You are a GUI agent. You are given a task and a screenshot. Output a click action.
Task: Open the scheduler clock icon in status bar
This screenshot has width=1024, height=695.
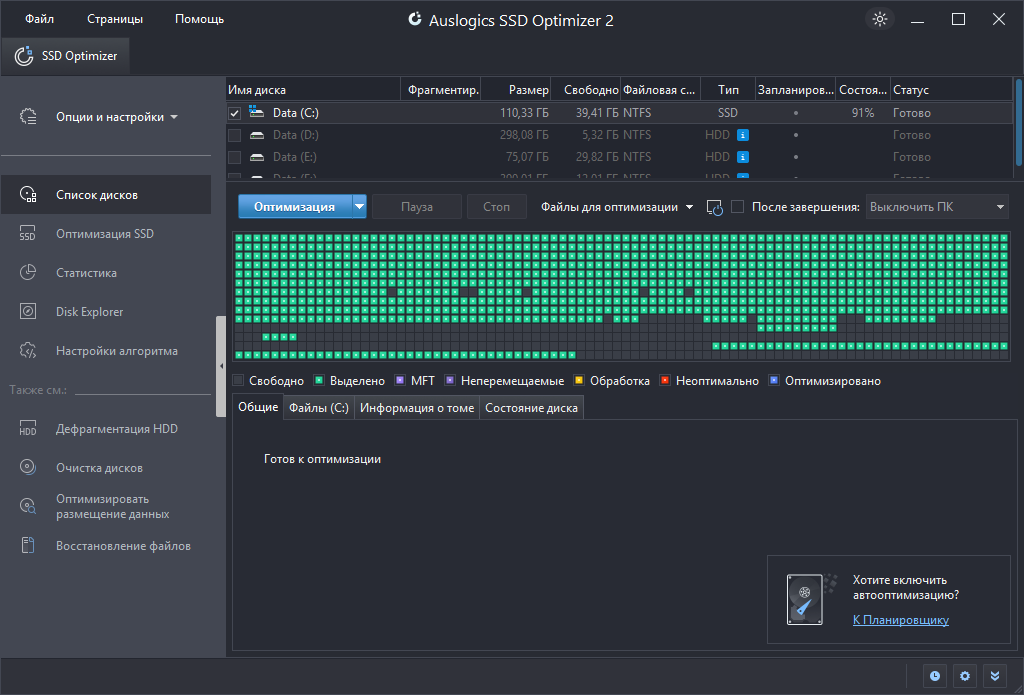click(935, 676)
